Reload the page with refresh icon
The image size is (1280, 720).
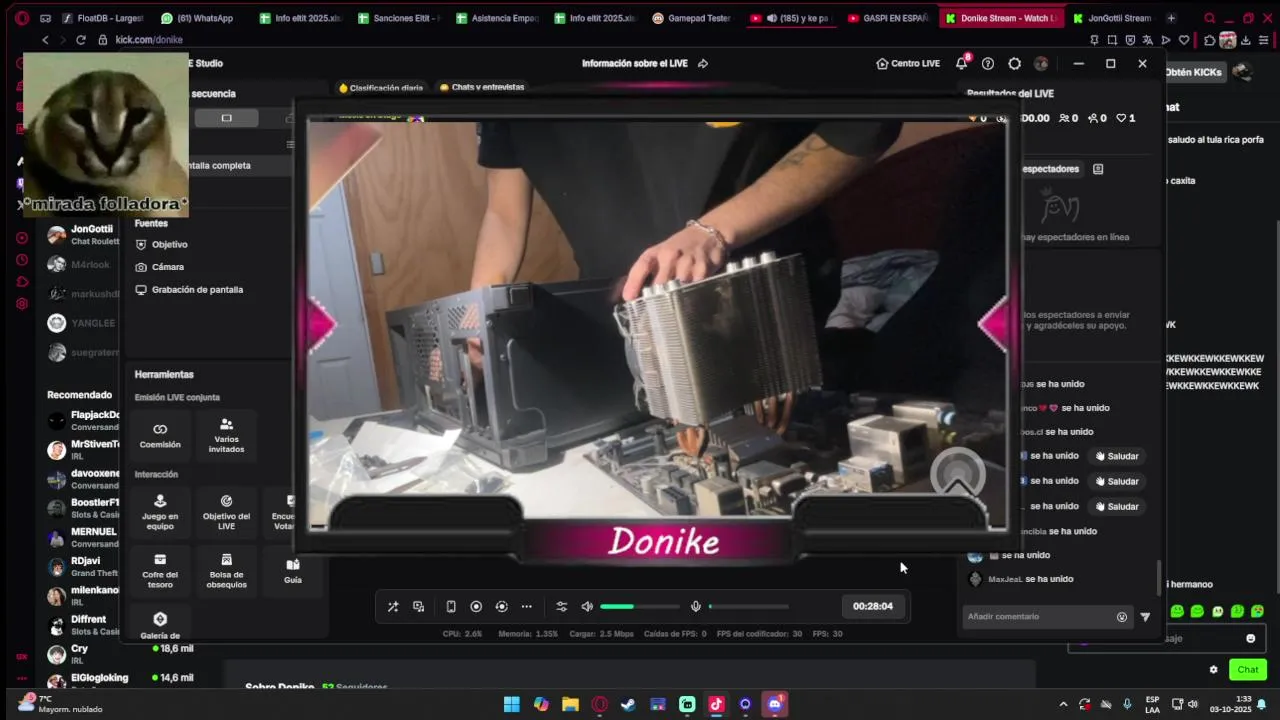click(x=80, y=40)
